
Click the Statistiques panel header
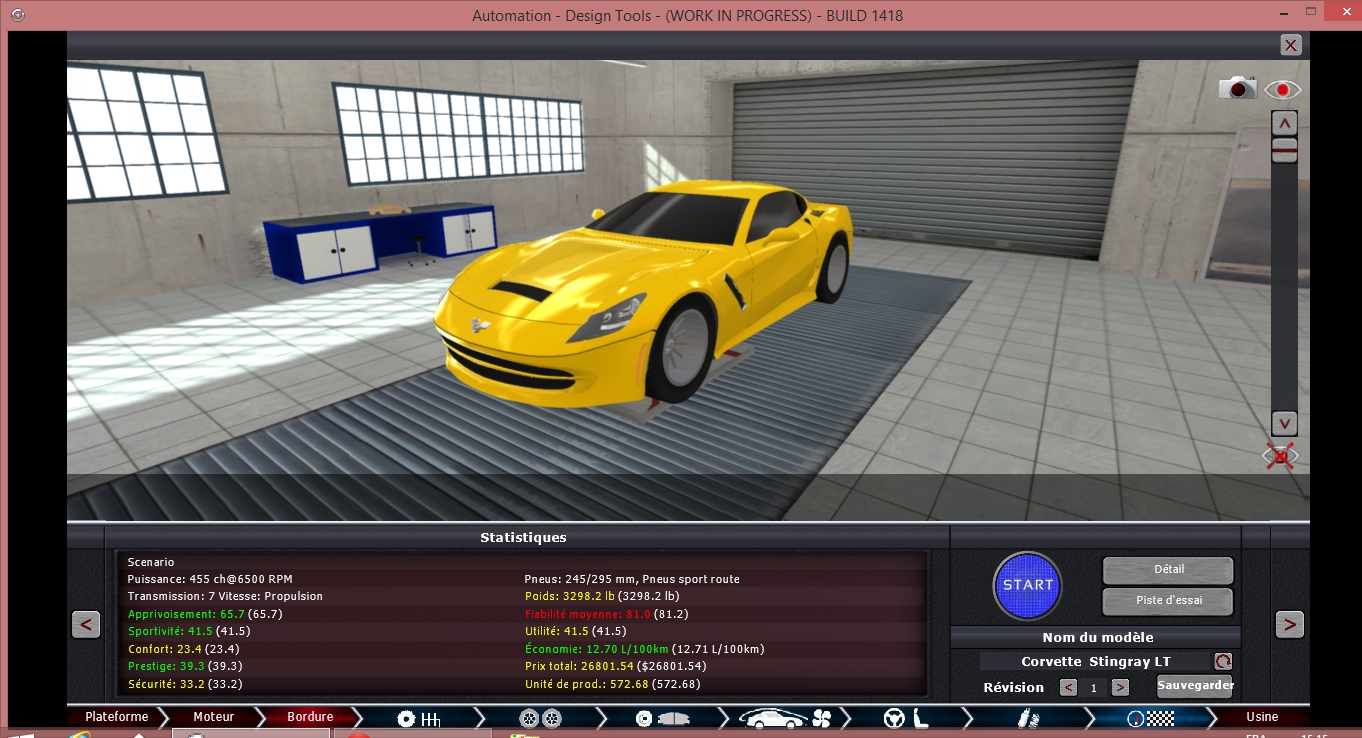(x=523, y=538)
